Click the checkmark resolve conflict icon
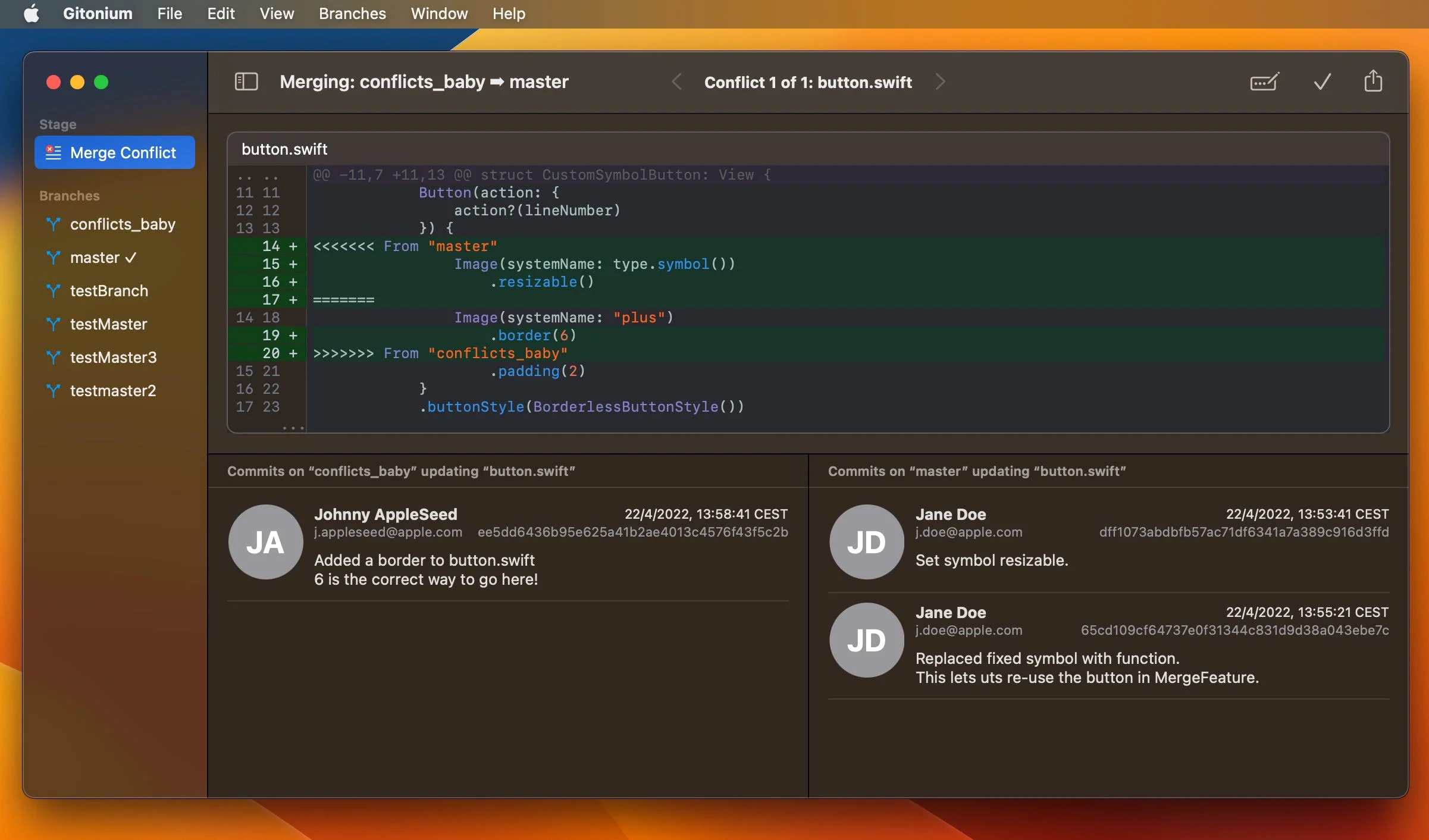Viewport: 1429px width, 840px height. [1322, 82]
